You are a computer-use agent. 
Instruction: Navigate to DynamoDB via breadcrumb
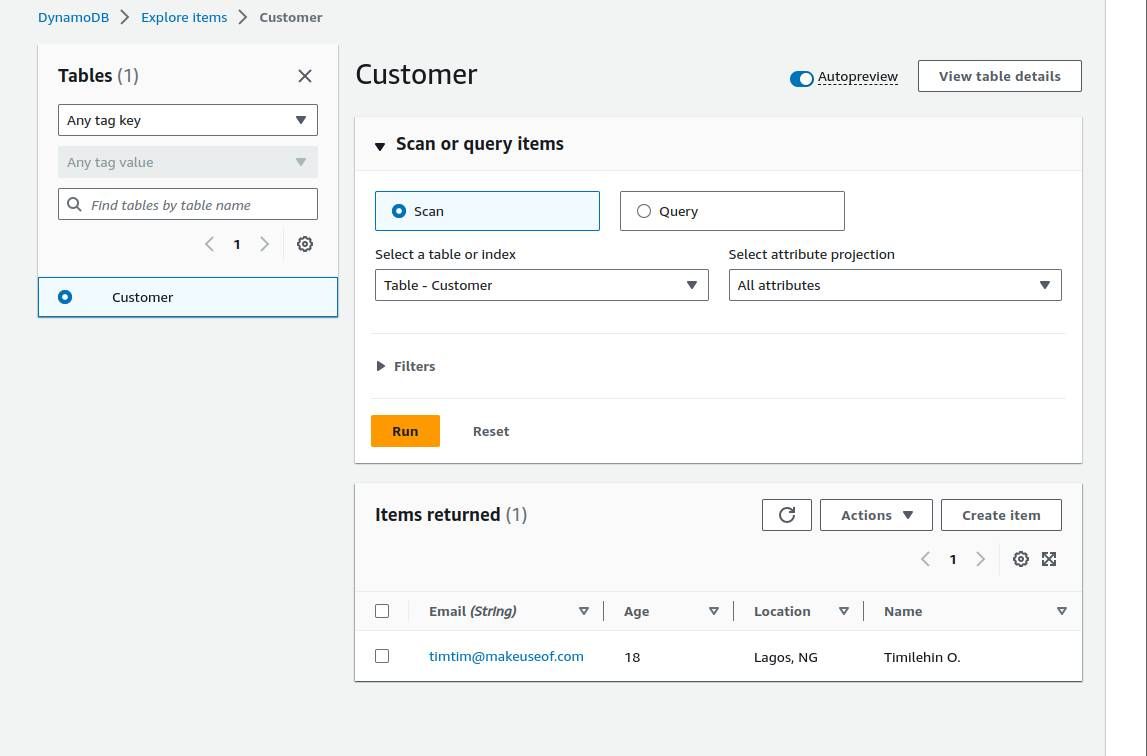73,17
